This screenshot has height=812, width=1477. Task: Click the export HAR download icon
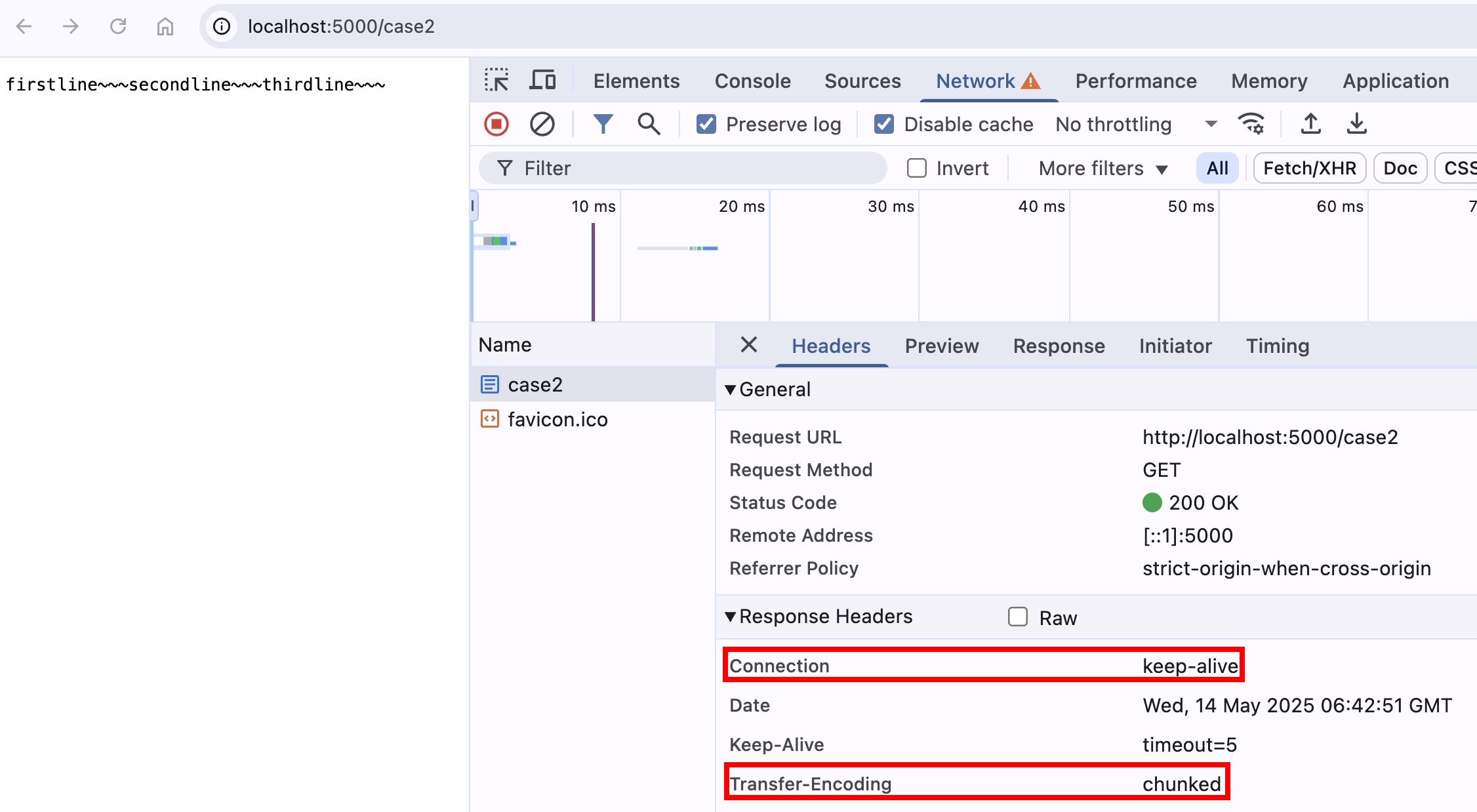(x=1356, y=124)
